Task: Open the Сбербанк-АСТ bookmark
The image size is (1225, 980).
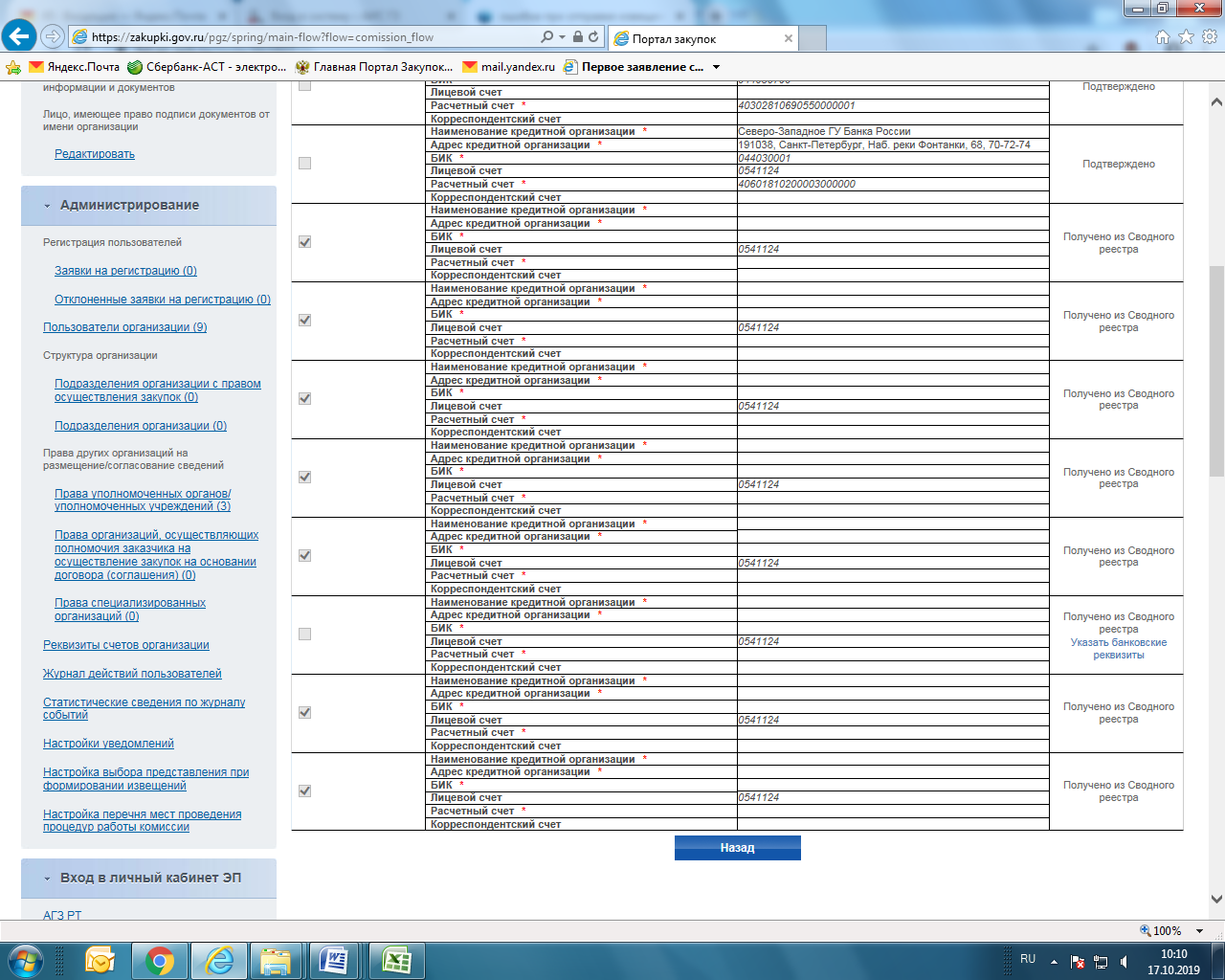Action: tap(207, 67)
